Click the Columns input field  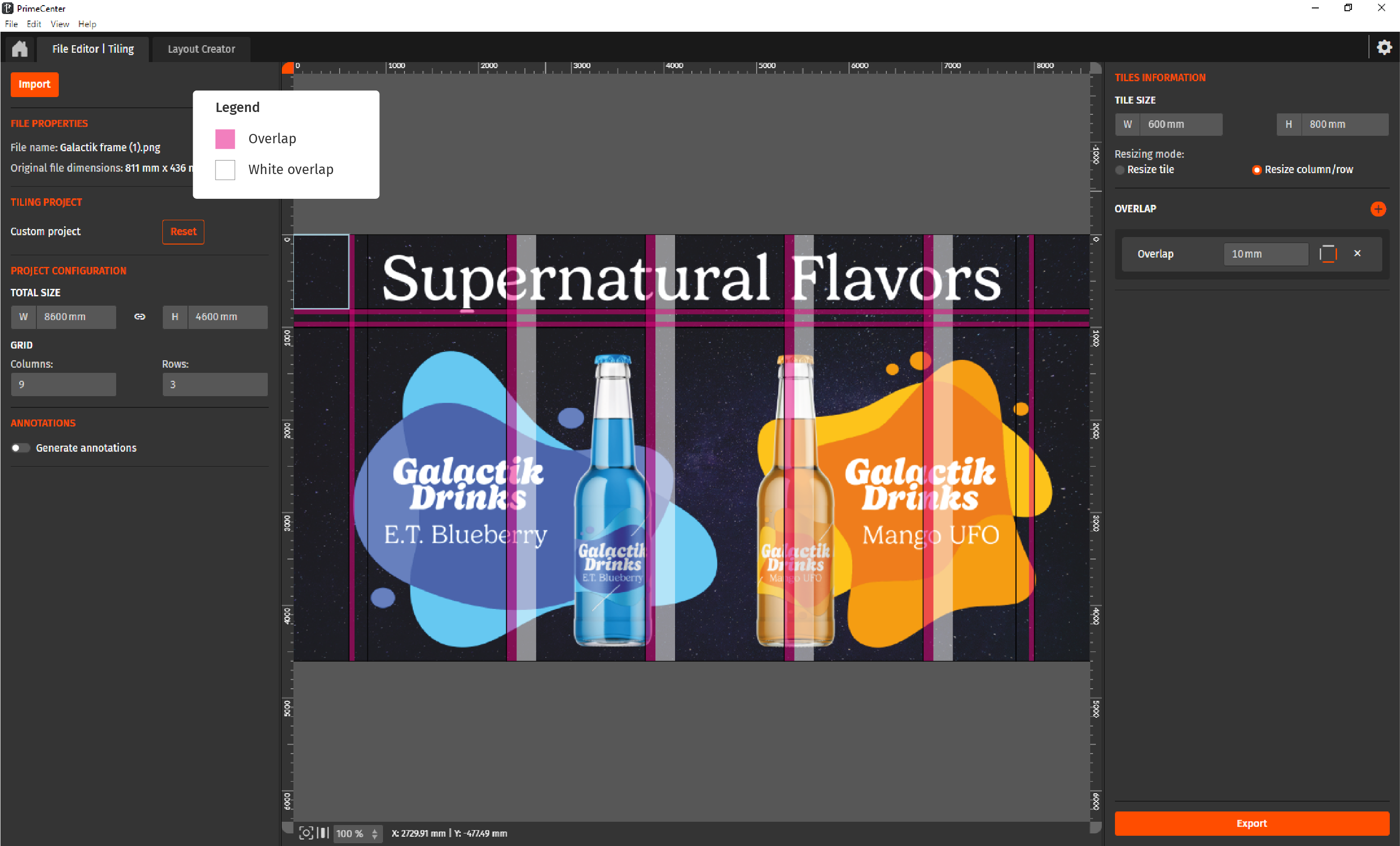pyautogui.click(x=63, y=385)
